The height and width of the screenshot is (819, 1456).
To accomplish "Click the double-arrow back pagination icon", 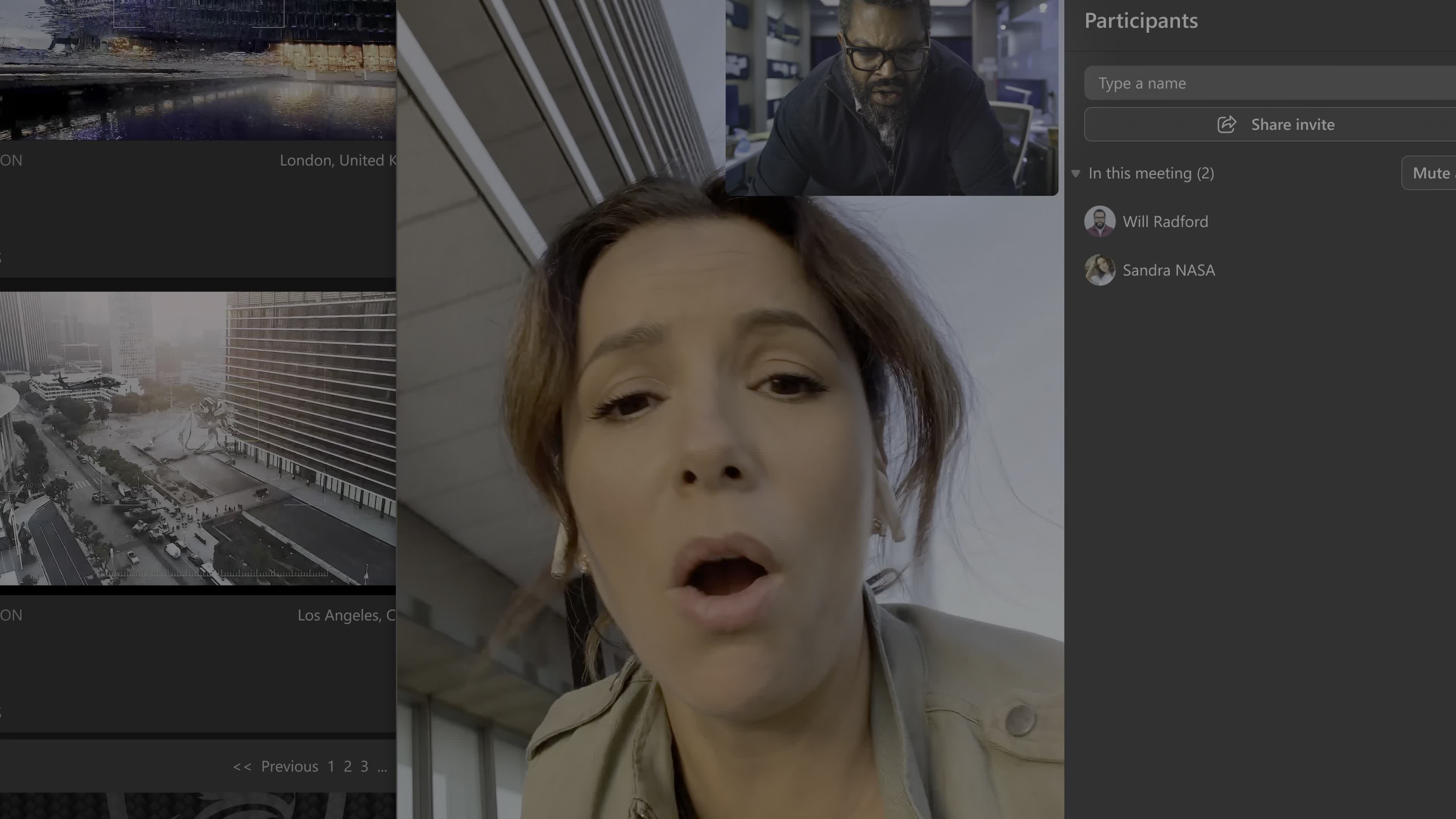I will pyautogui.click(x=242, y=766).
